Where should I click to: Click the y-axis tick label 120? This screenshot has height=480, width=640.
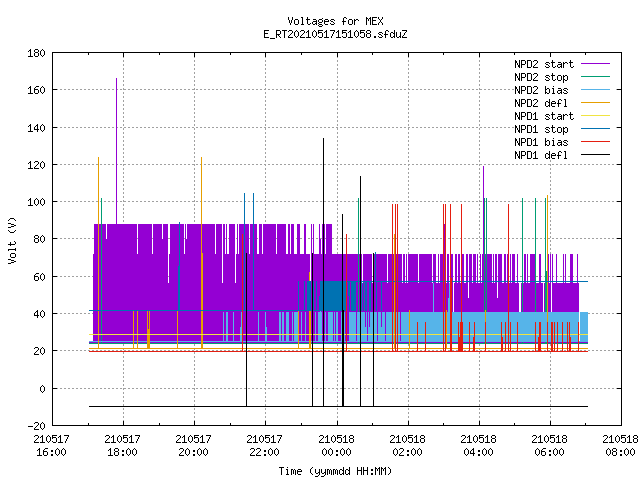[36, 165]
